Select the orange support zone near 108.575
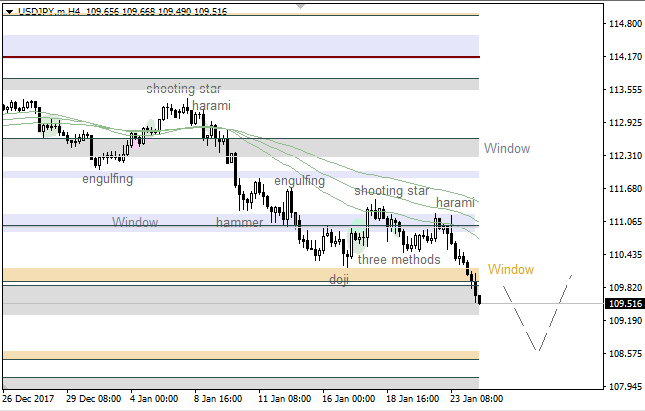 click(x=240, y=355)
